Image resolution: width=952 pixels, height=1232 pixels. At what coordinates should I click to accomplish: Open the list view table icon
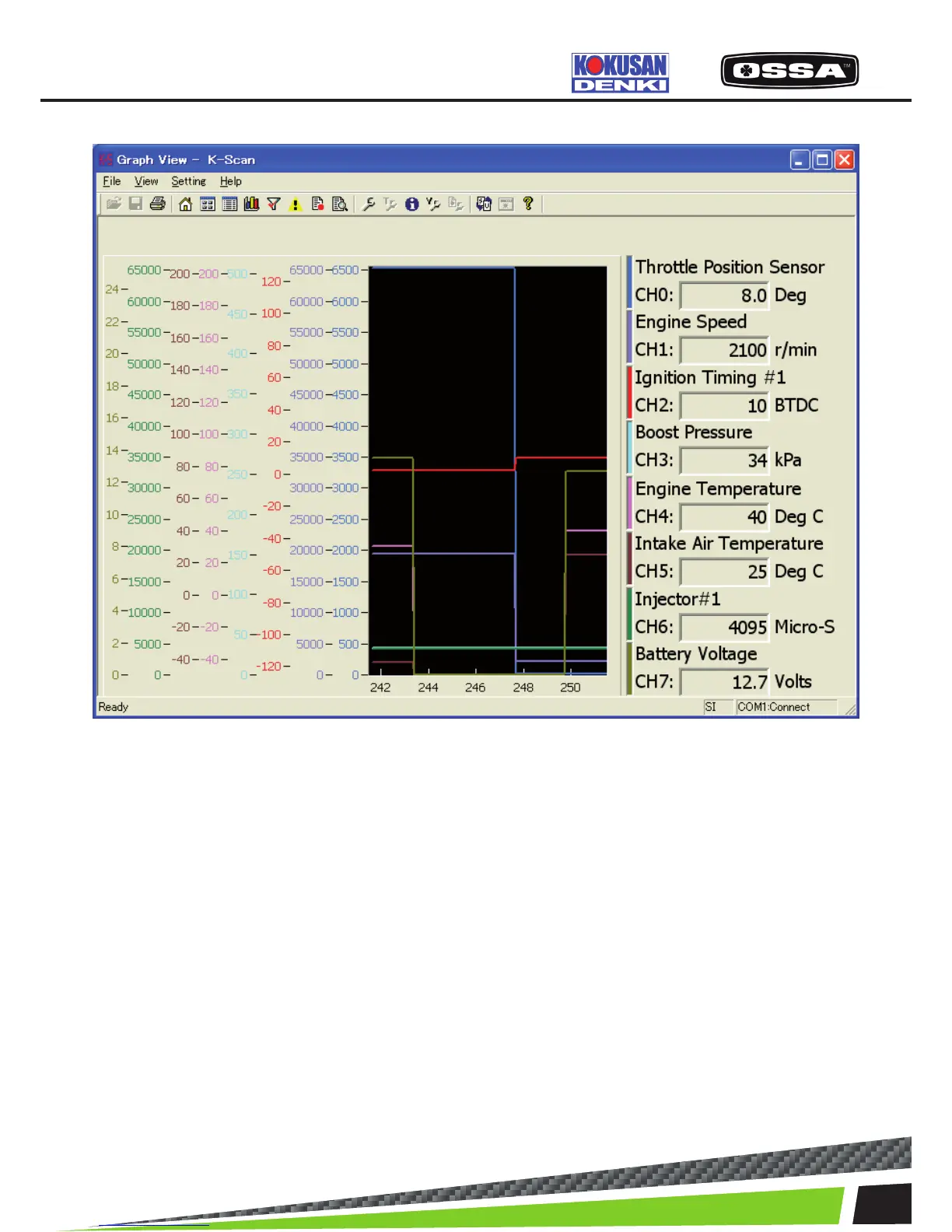click(229, 204)
